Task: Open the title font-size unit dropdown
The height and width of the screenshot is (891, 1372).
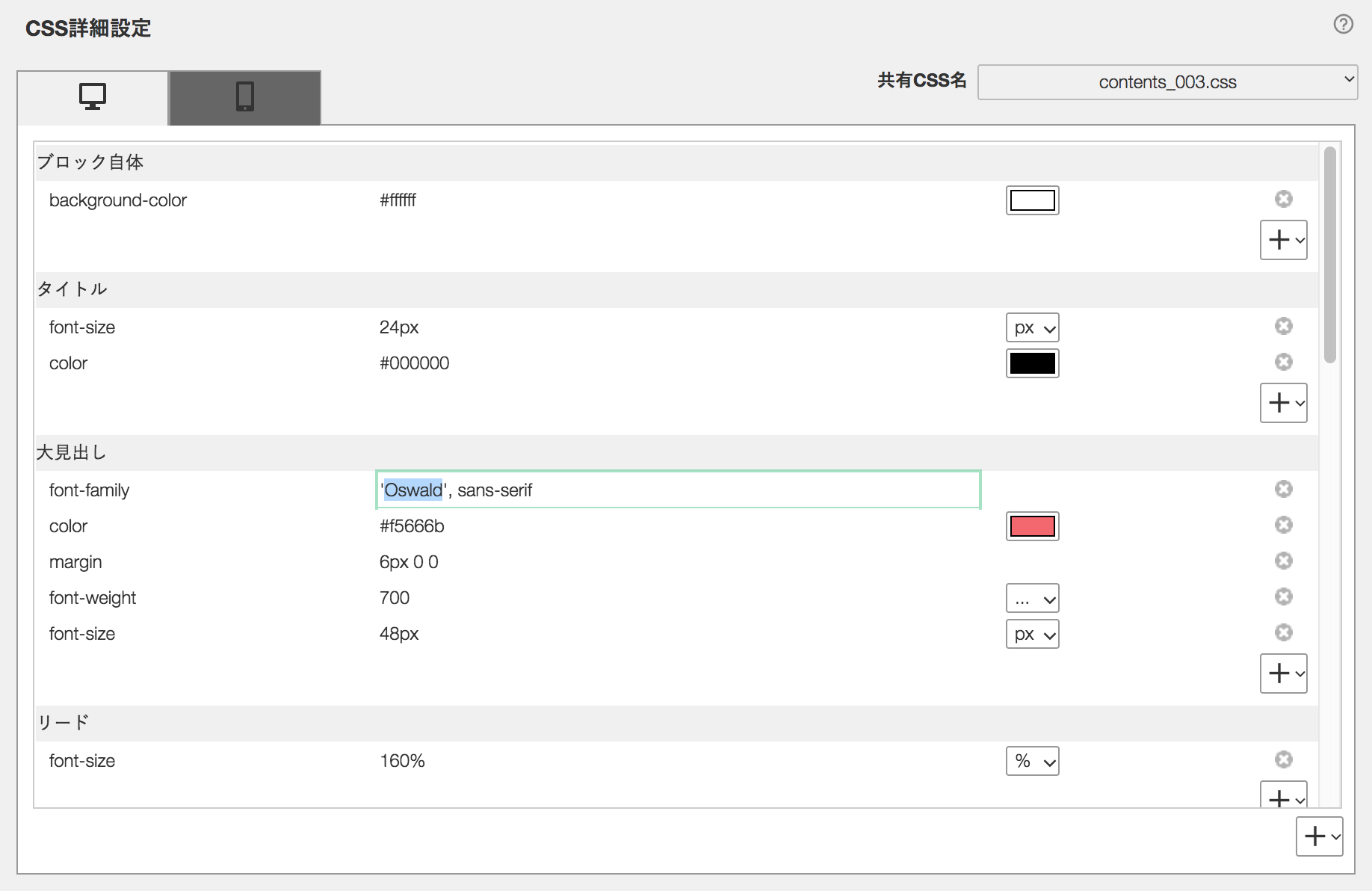Action: click(1032, 327)
